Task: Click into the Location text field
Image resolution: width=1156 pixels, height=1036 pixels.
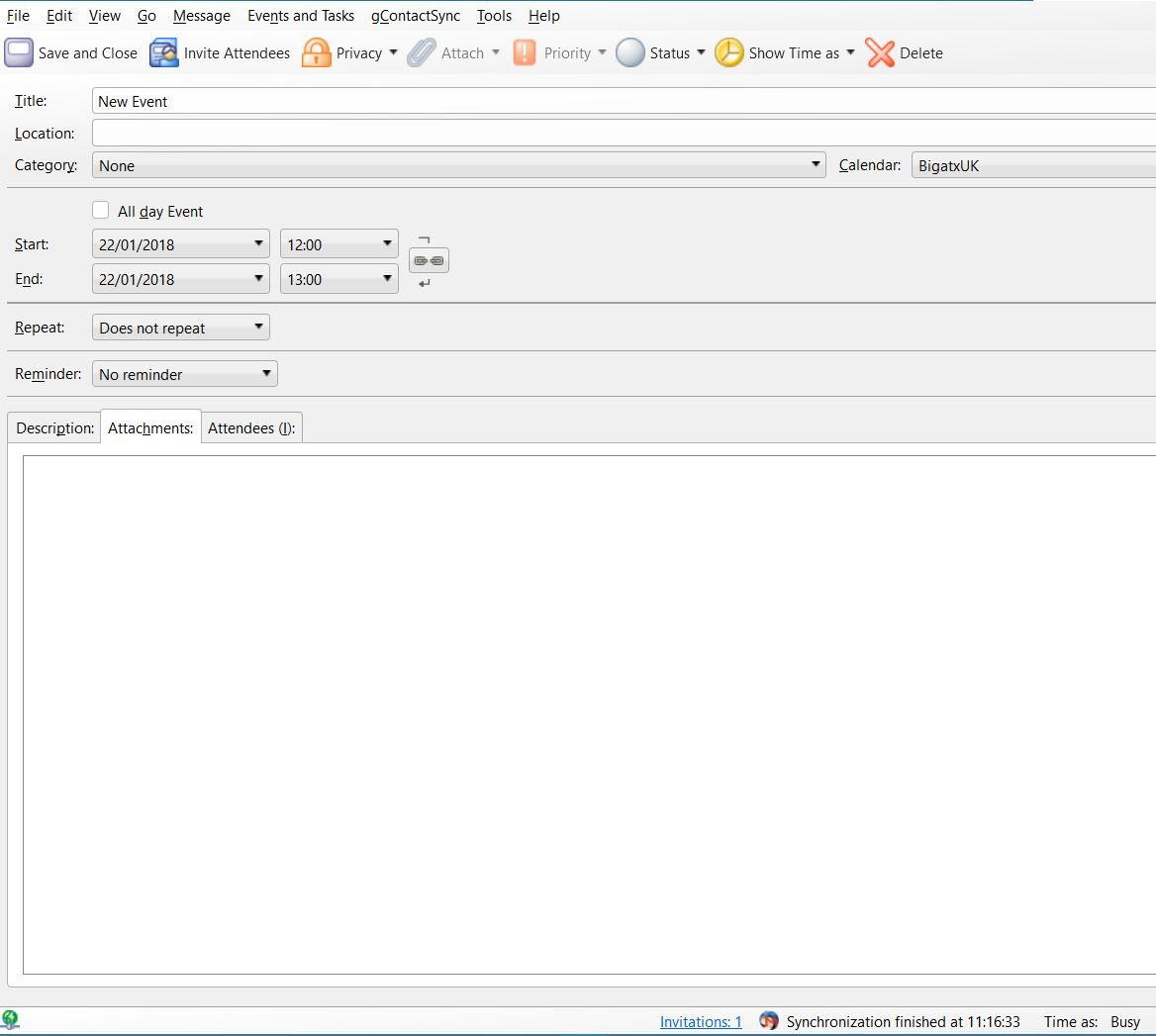Action: [x=624, y=134]
